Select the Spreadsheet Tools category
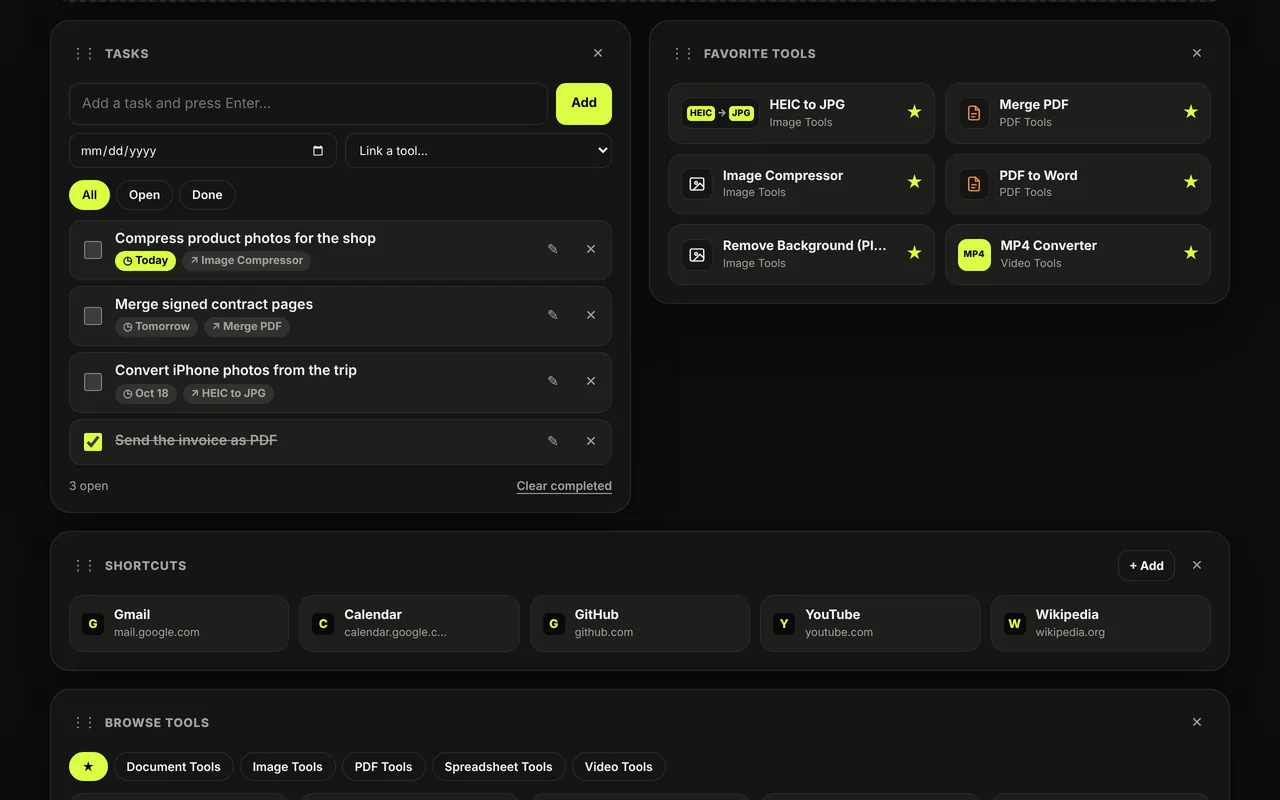Image resolution: width=1280 pixels, height=800 pixels. pos(498,767)
